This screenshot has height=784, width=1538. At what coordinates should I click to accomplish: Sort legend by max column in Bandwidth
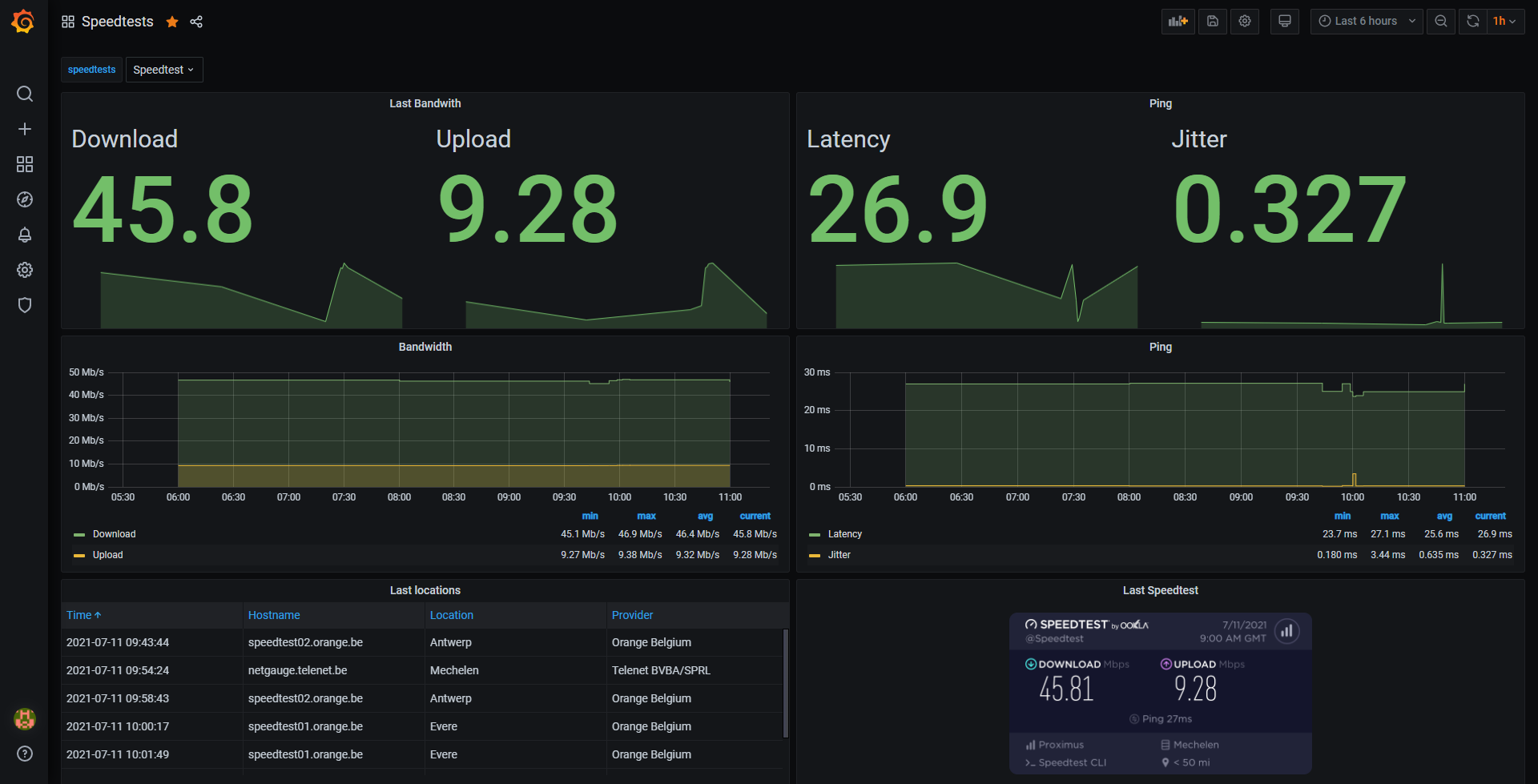point(646,516)
